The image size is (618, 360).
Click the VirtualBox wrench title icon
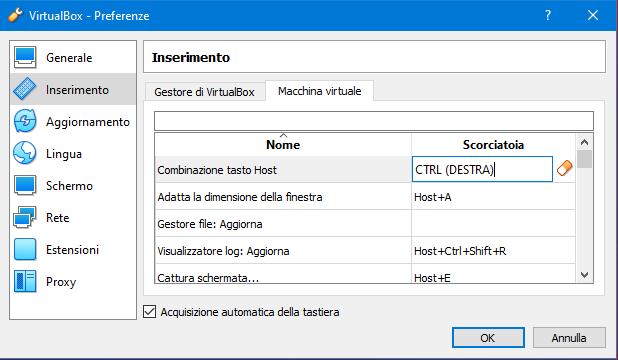(15, 15)
